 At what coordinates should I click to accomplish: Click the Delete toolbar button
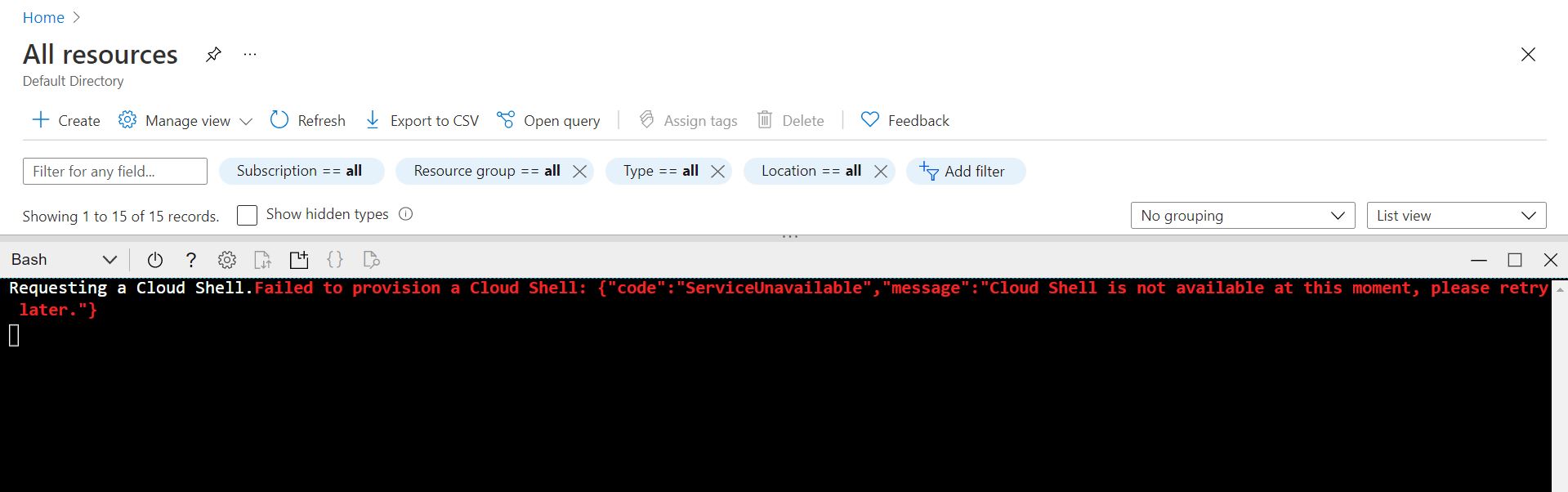(790, 120)
